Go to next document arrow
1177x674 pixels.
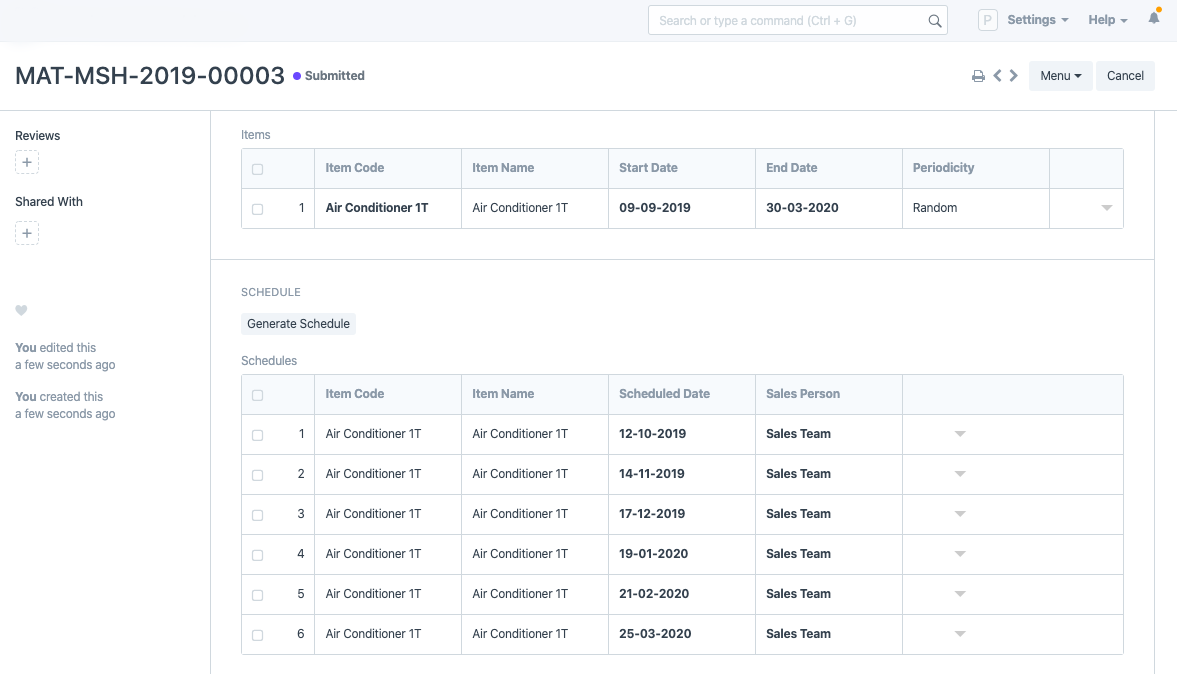coord(1014,76)
